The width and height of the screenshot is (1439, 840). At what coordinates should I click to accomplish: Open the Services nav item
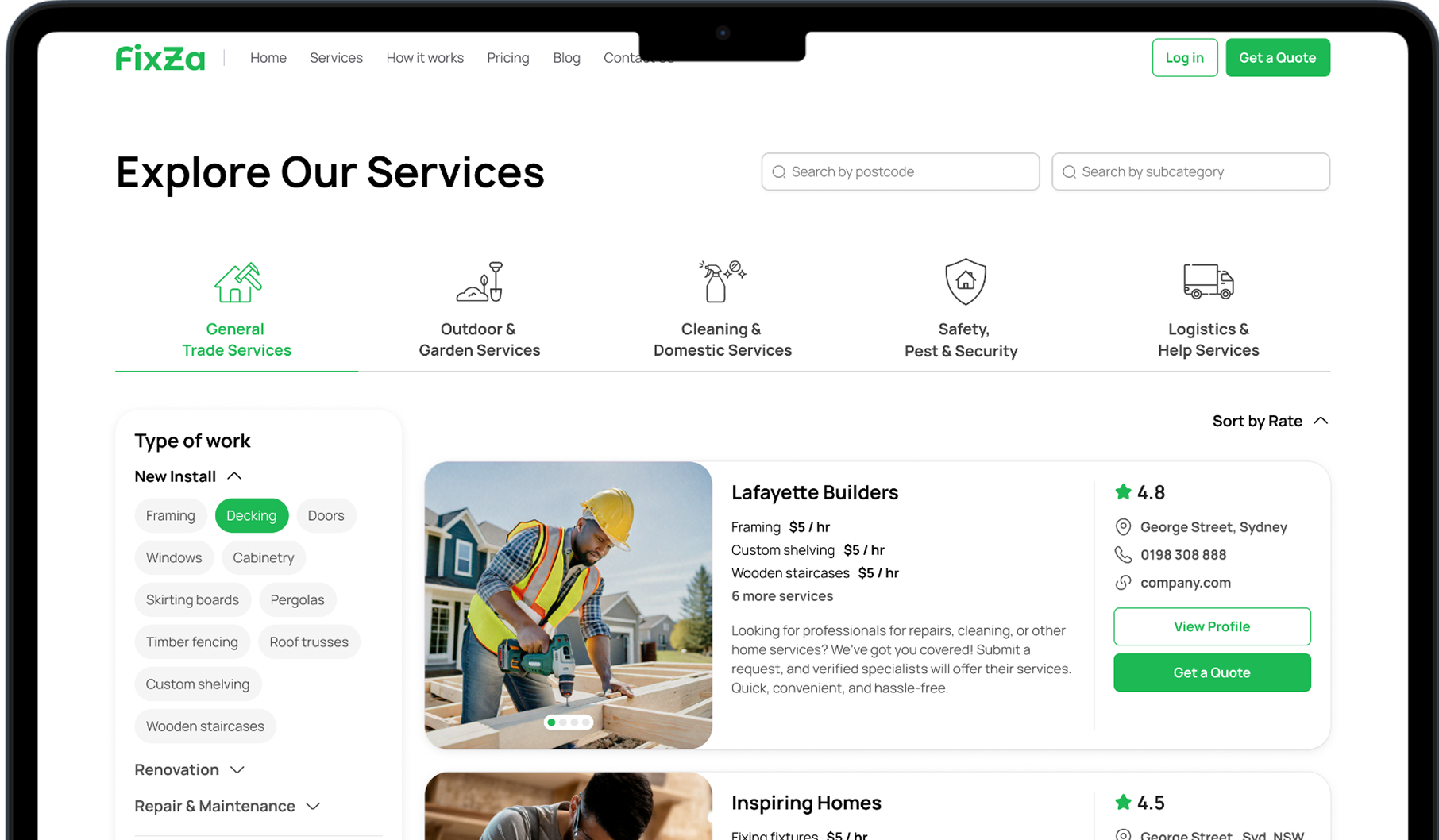point(336,58)
